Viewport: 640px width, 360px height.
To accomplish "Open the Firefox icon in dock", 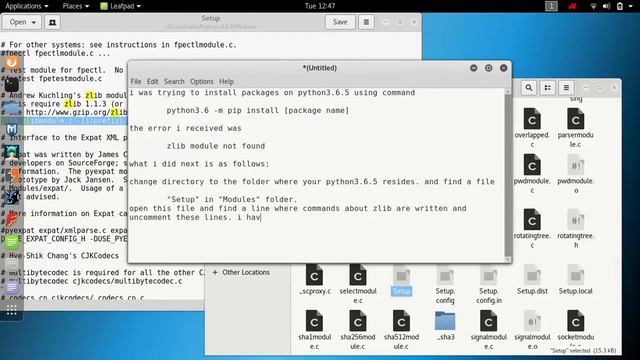I will tap(11, 62).
